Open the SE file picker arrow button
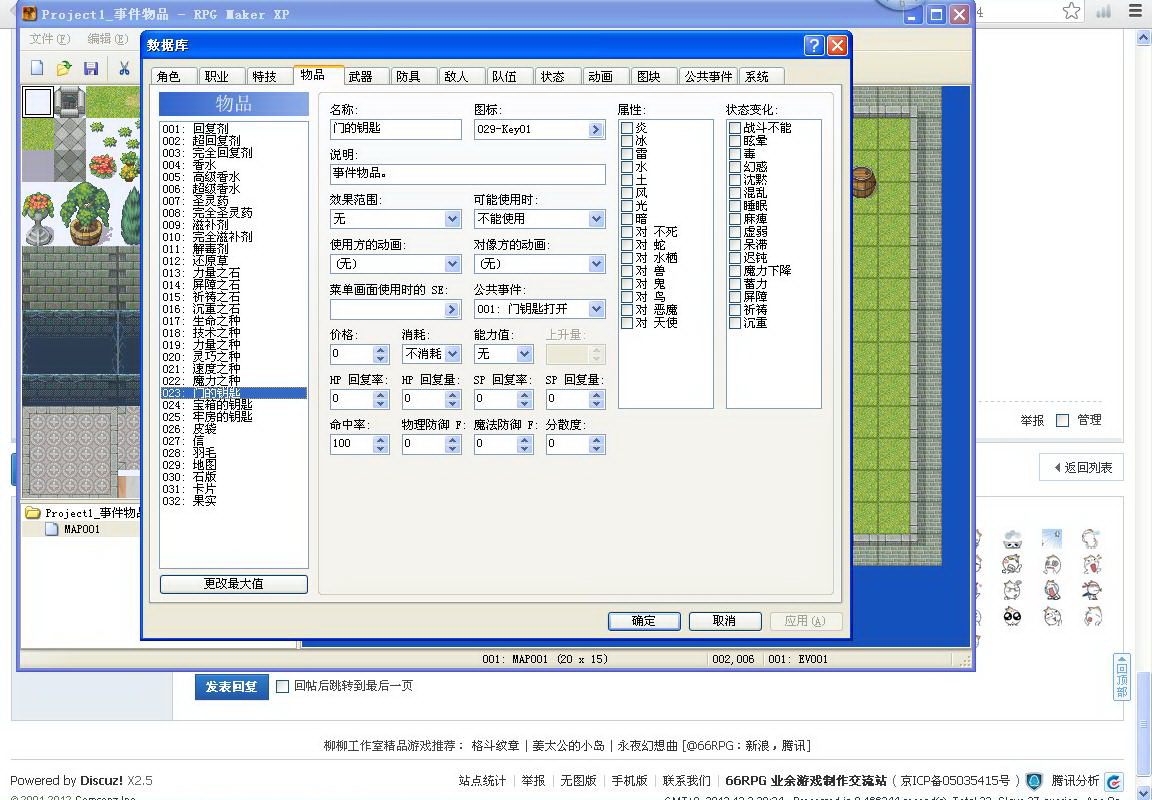Screen dimensions: 1152x800 (451, 310)
